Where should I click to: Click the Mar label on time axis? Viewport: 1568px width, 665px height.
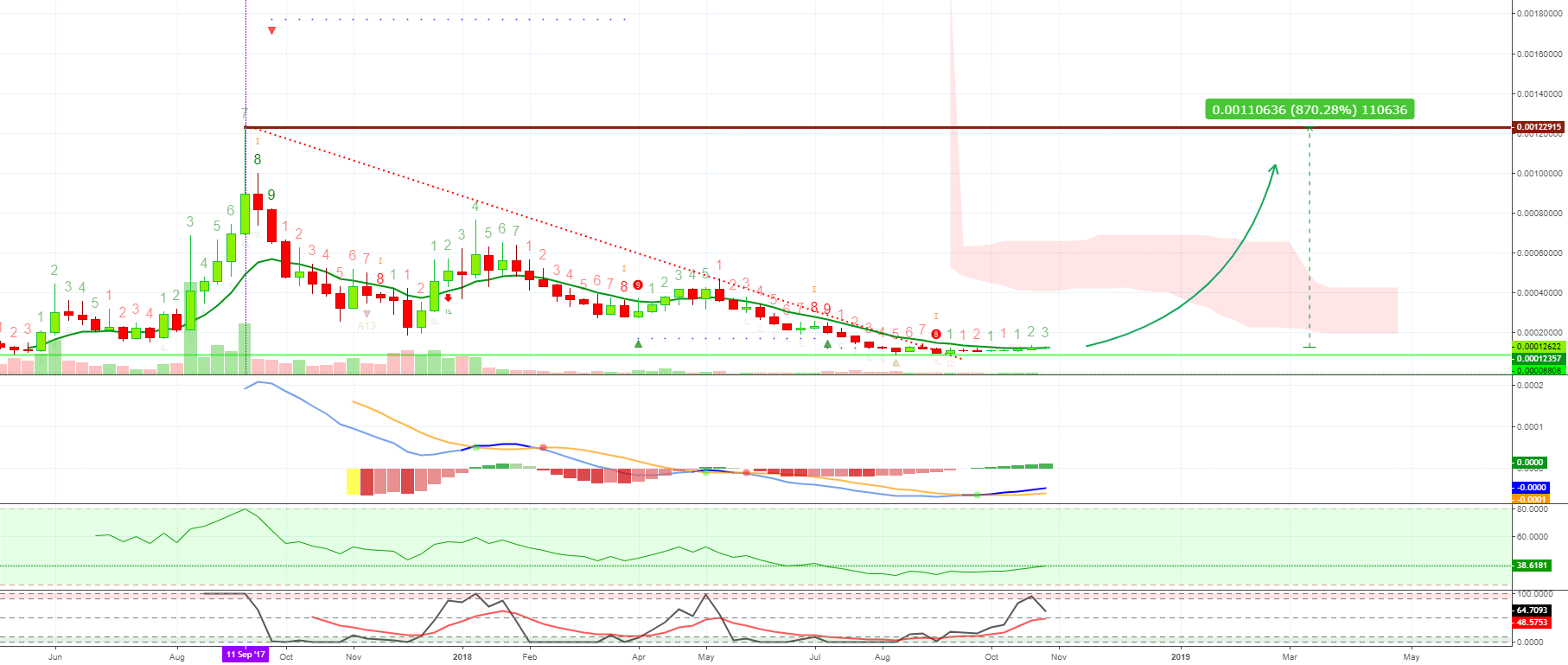click(1290, 657)
